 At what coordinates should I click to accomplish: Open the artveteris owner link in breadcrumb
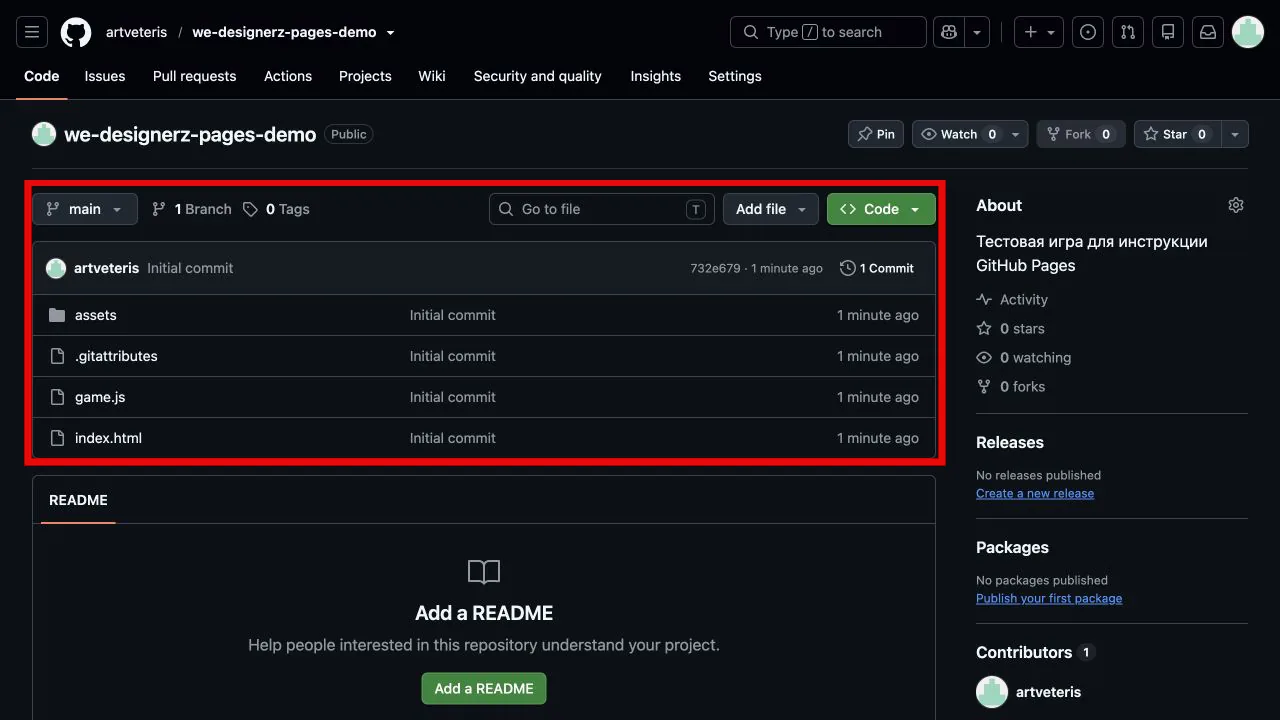(x=137, y=32)
